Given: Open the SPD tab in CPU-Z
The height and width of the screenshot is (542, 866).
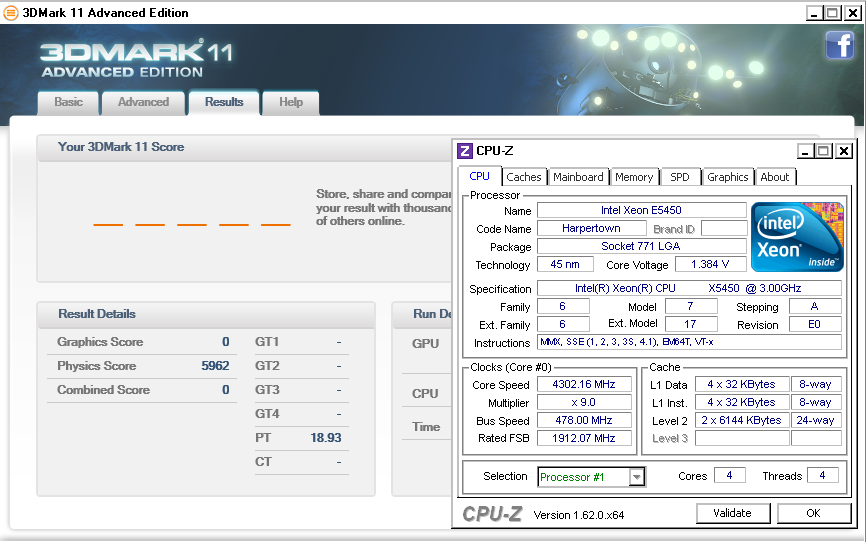Looking at the screenshot, I should point(680,177).
